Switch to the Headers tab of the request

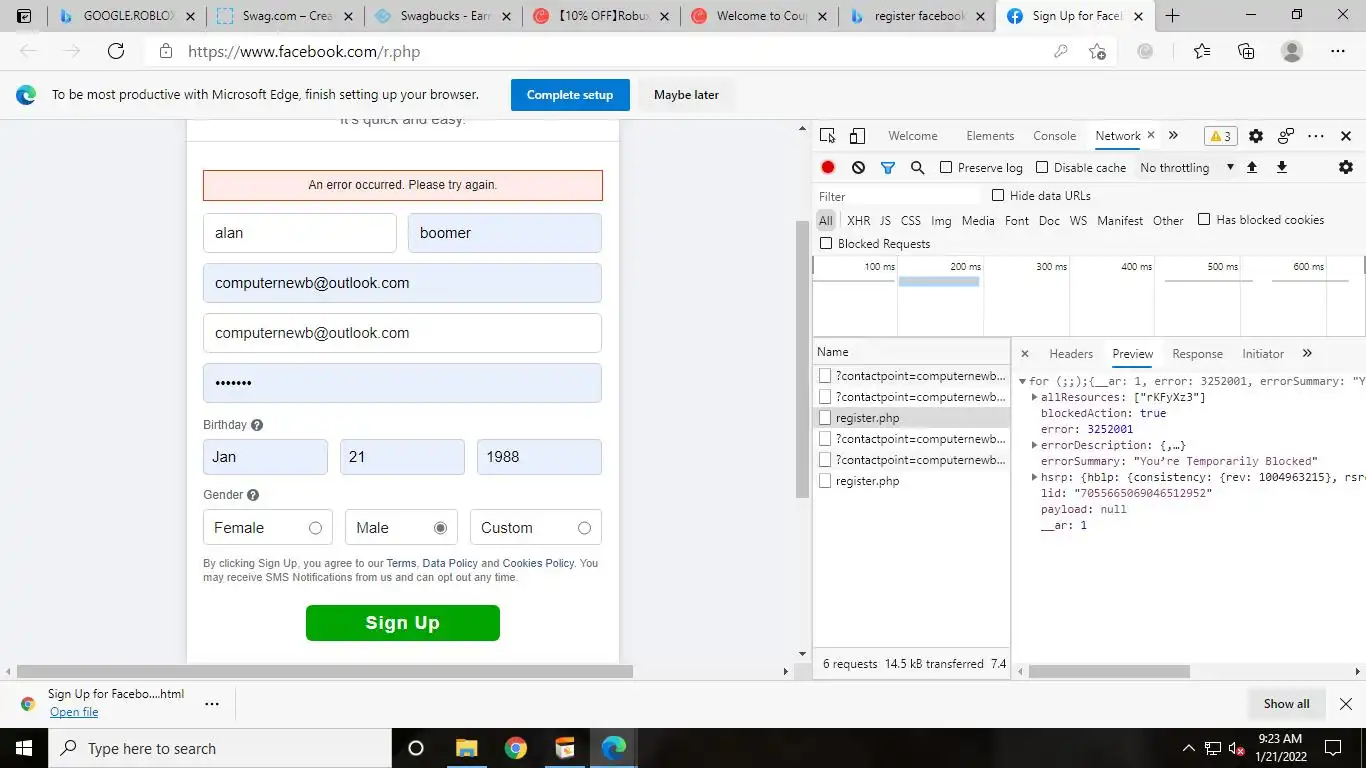[x=1071, y=354]
